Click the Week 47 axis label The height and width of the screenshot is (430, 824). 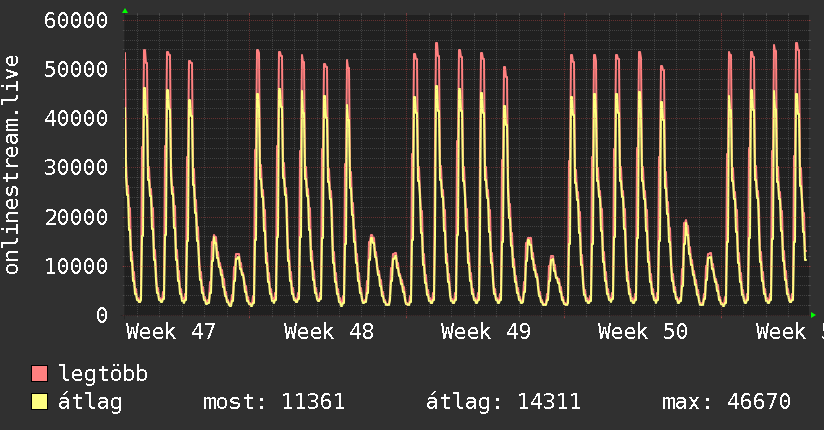pos(171,332)
